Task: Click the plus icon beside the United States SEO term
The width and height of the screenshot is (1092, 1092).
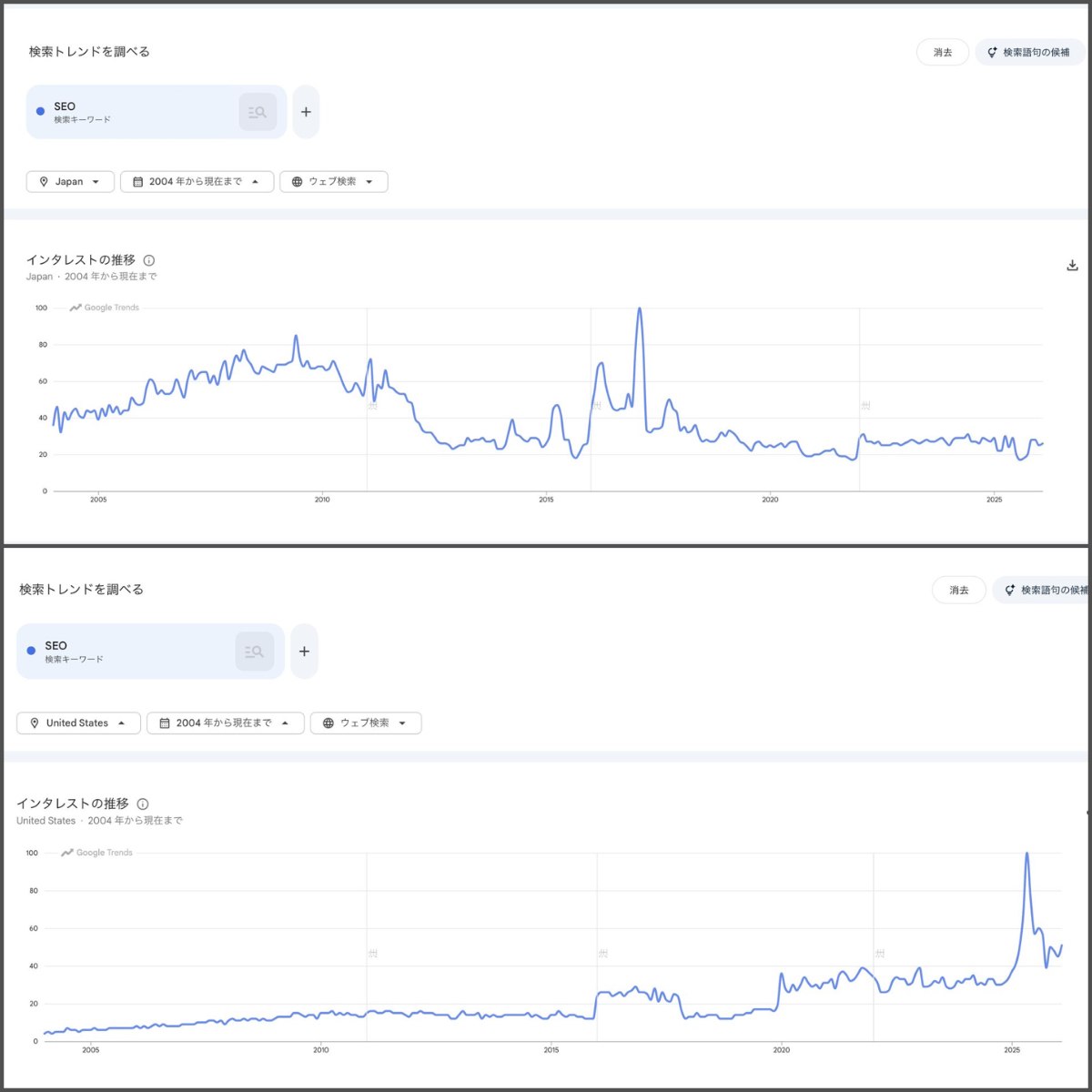Action: tap(304, 652)
